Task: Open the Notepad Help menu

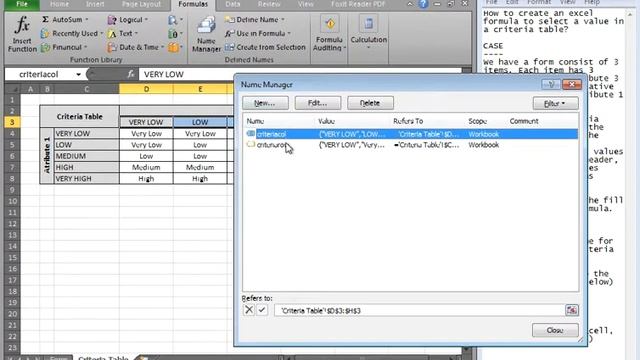Action: pos(592,2)
